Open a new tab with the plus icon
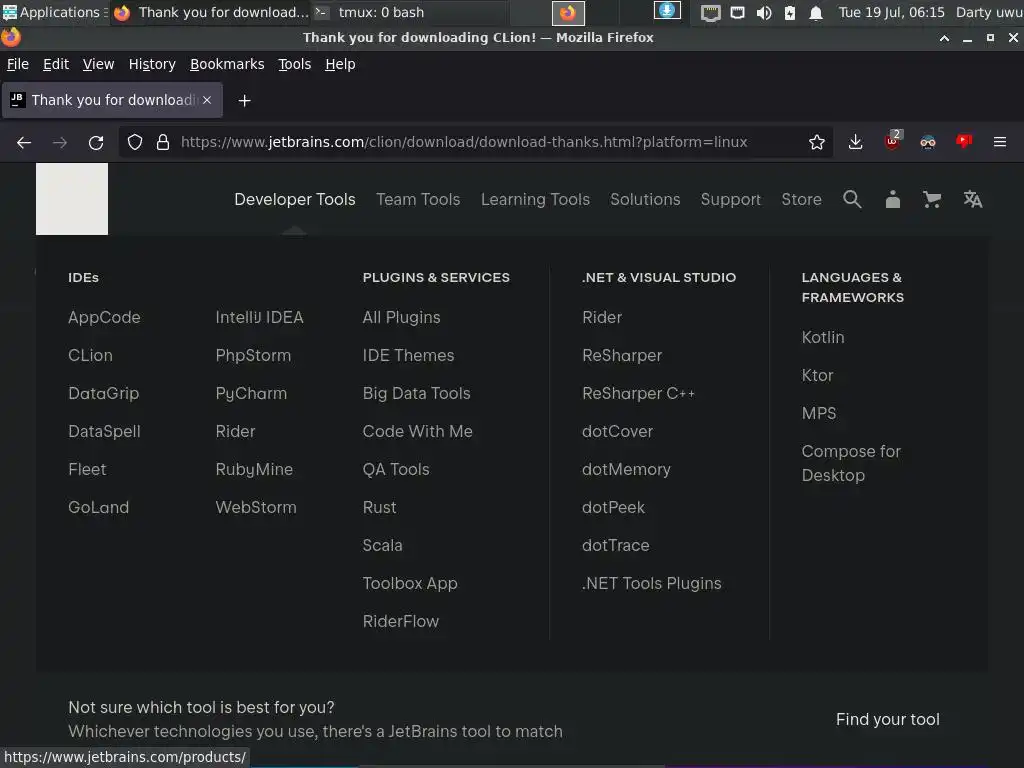 [x=244, y=101]
